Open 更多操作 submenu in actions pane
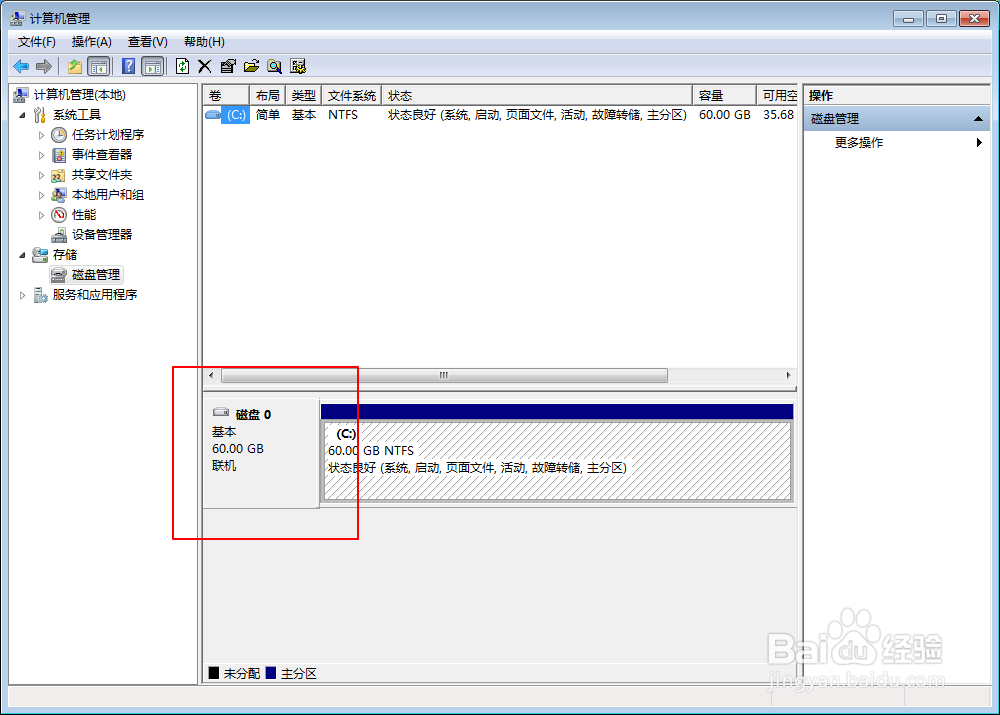The image size is (1000, 715). coord(896,143)
